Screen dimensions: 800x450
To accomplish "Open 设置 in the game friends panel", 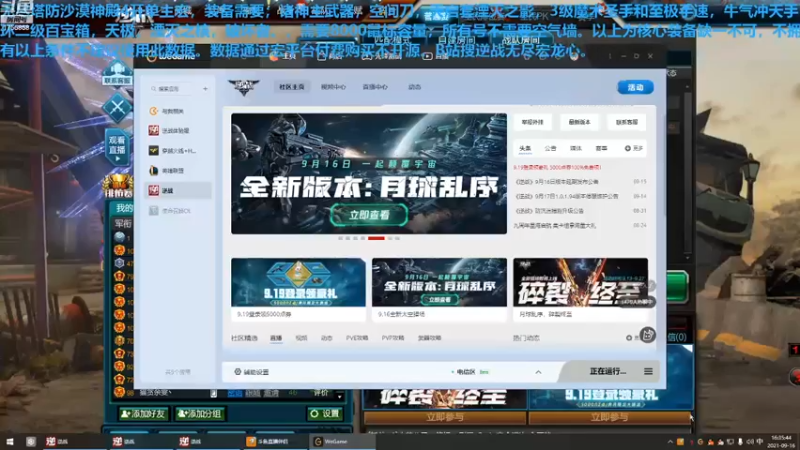I will pyautogui.click(x=324, y=414).
